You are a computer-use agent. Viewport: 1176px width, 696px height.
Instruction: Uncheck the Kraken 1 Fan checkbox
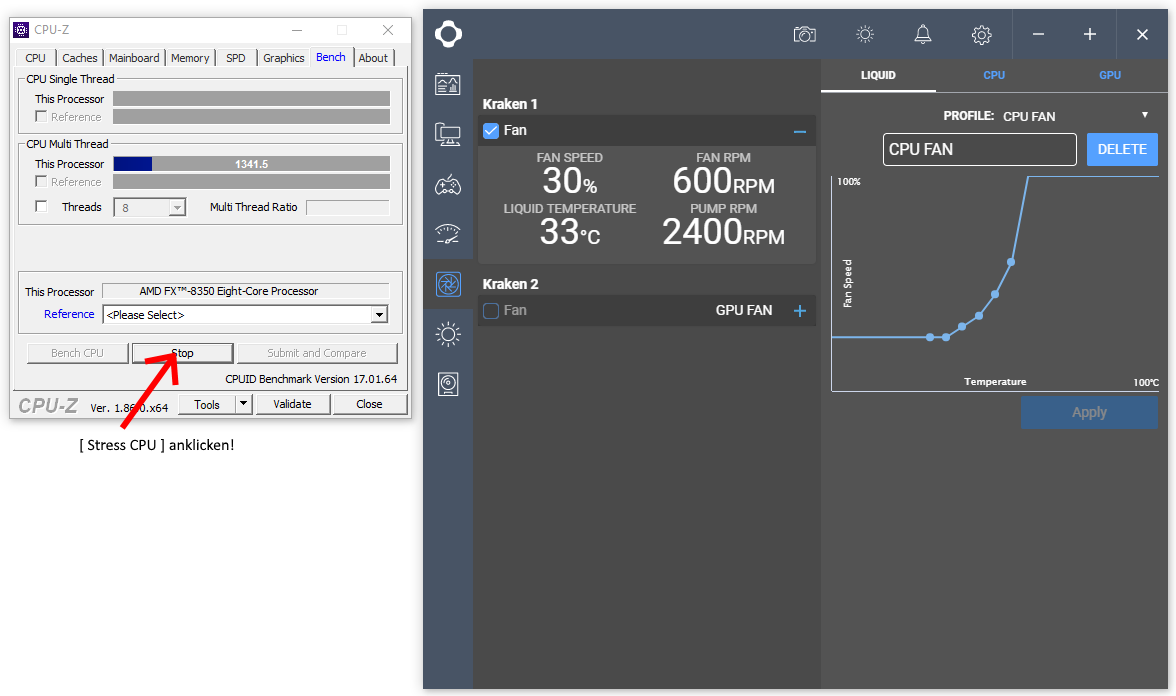tap(490, 130)
